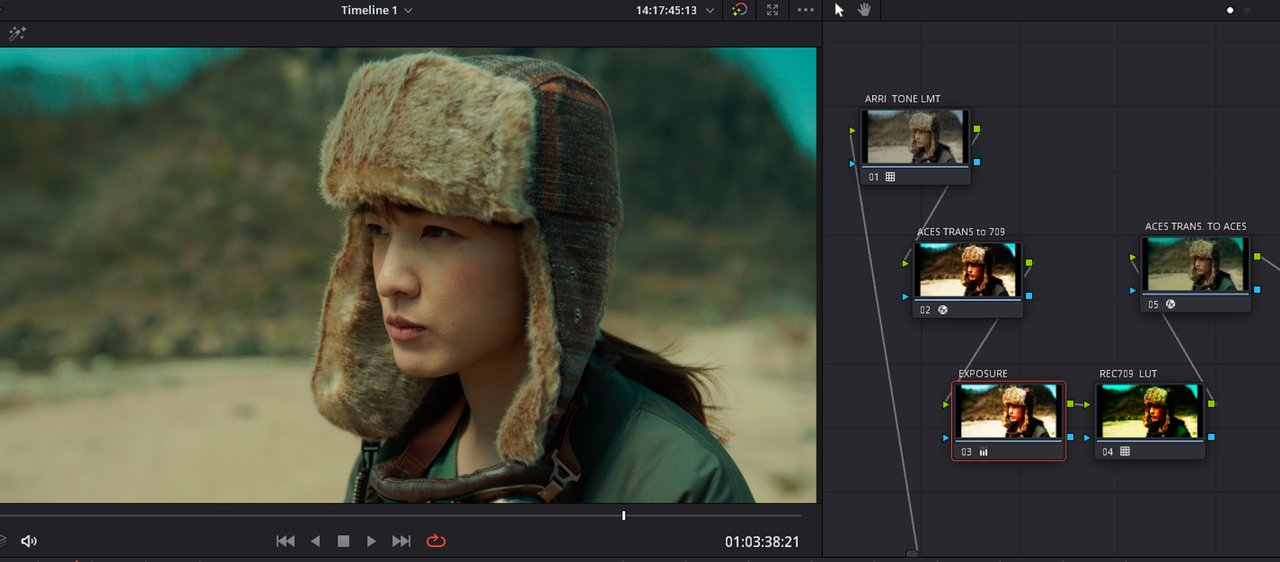Click the FX badge on node 05
Screen dimensions: 1280x562
point(1170,304)
